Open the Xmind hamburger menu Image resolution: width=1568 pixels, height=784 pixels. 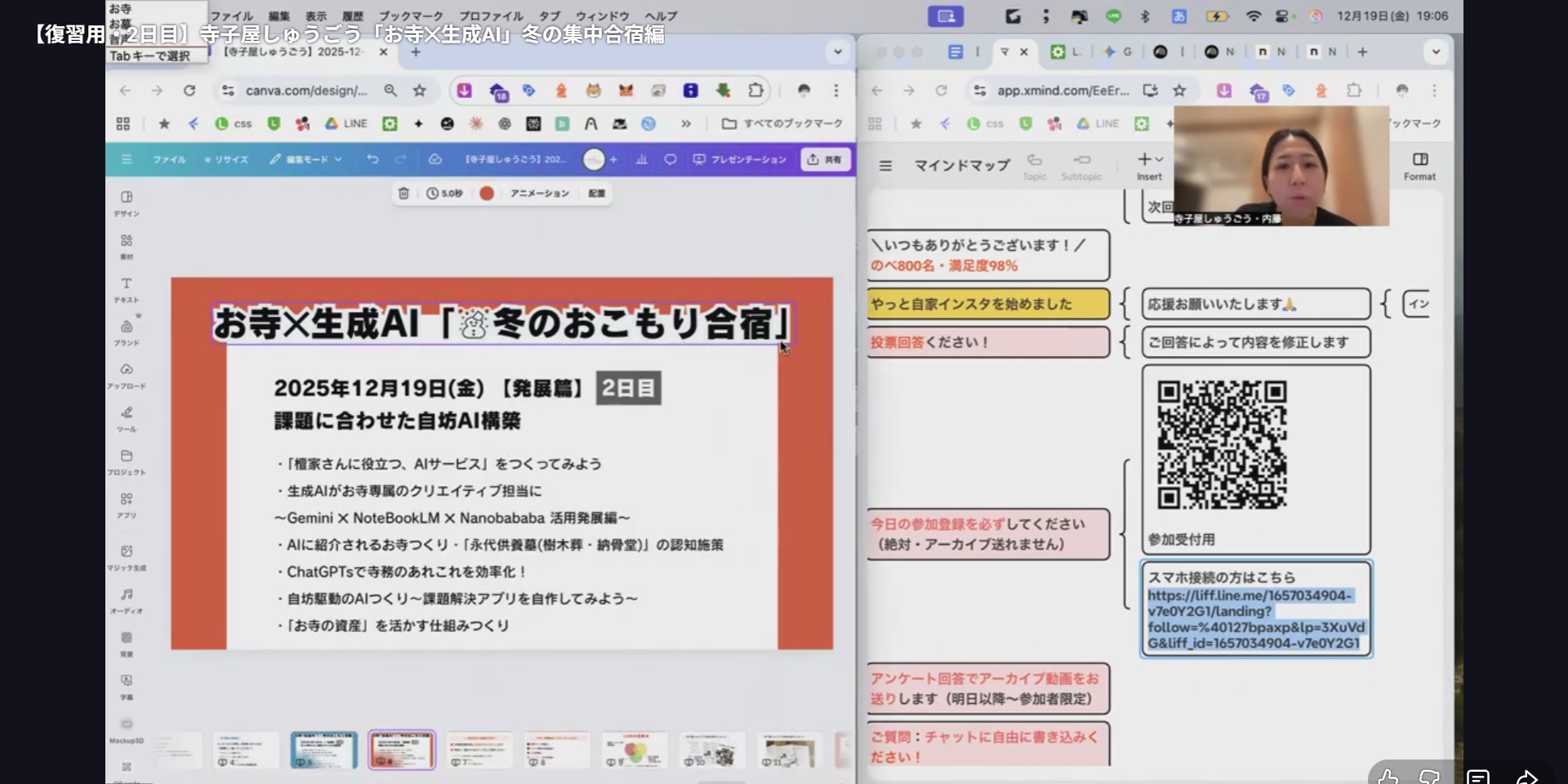click(x=885, y=166)
